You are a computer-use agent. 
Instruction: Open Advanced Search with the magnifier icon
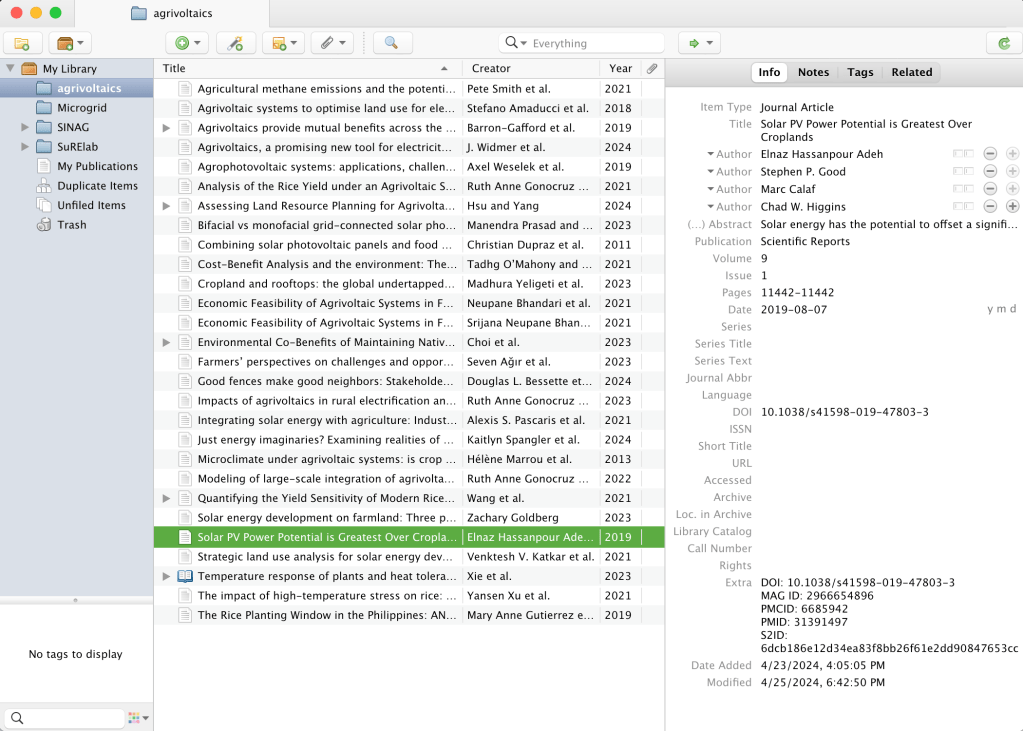point(392,43)
